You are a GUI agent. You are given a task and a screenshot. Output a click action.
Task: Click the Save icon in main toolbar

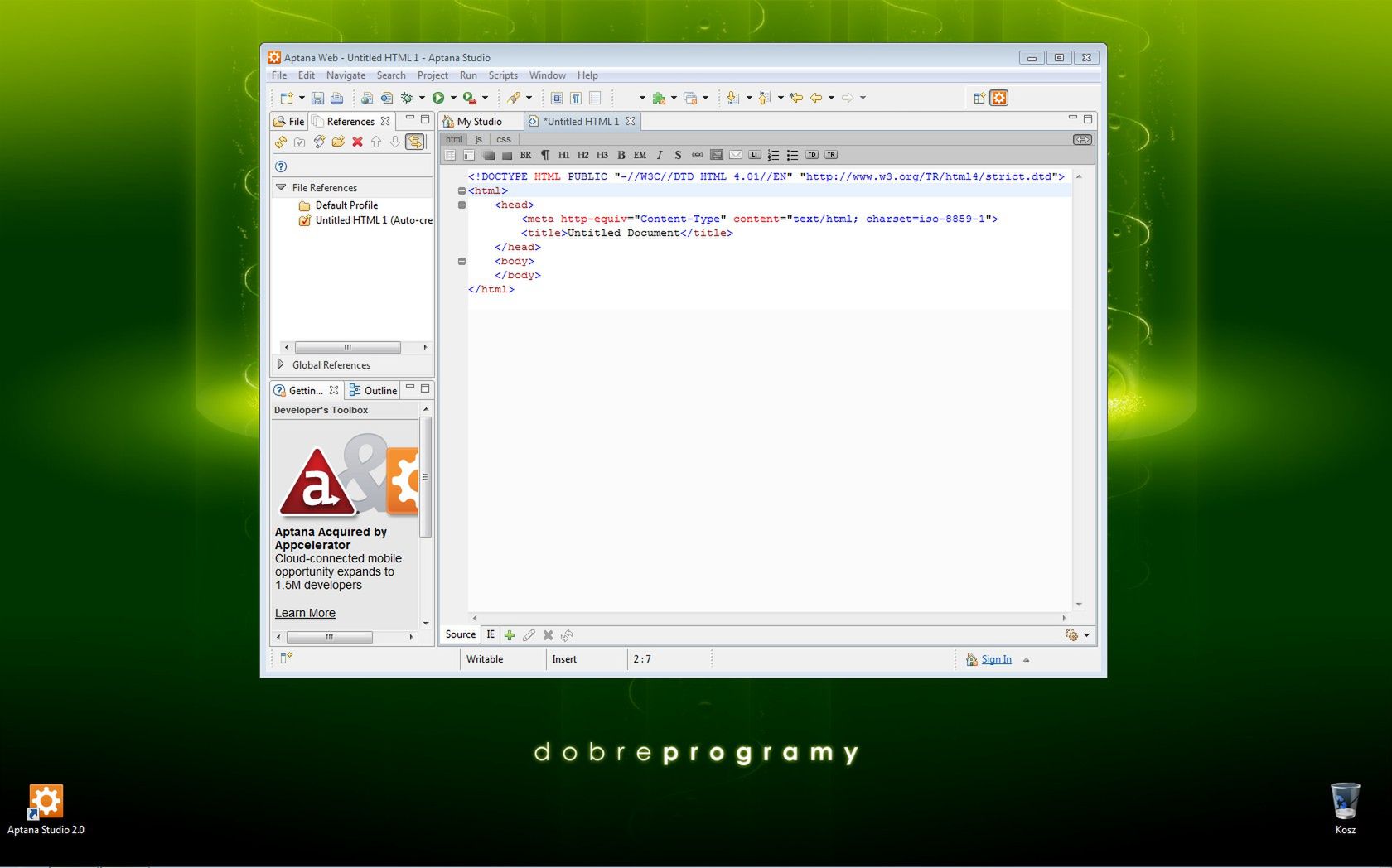coord(317,98)
